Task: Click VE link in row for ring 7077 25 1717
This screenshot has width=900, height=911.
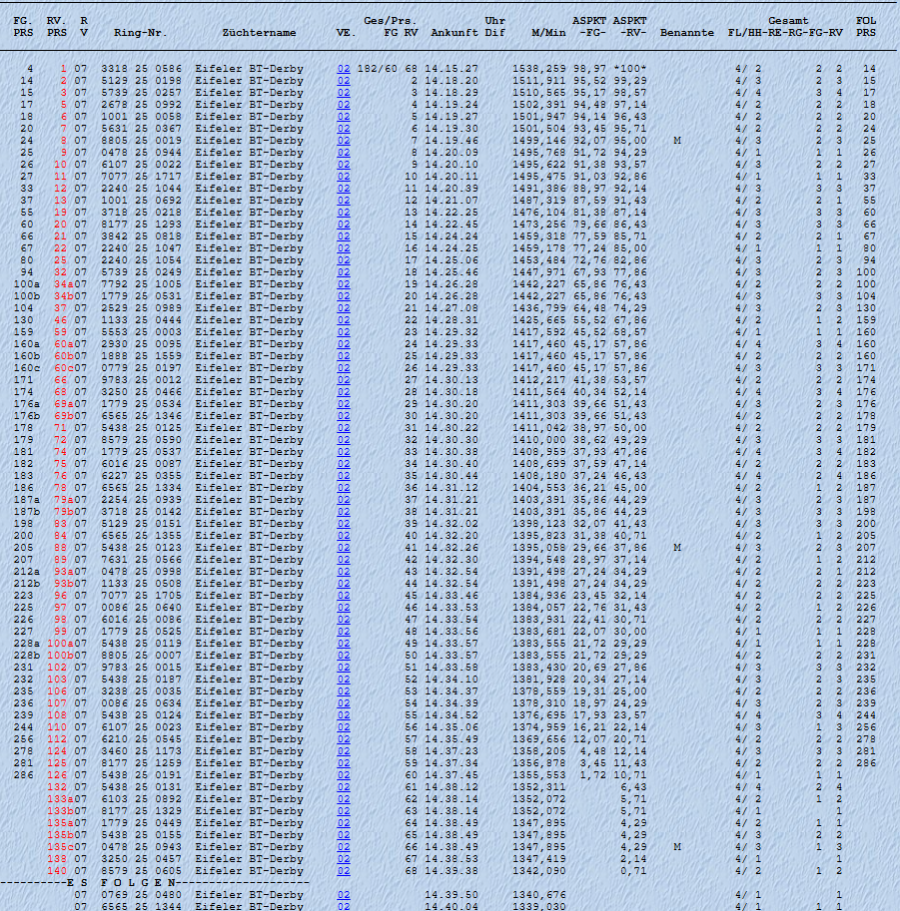Action: pos(344,177)
